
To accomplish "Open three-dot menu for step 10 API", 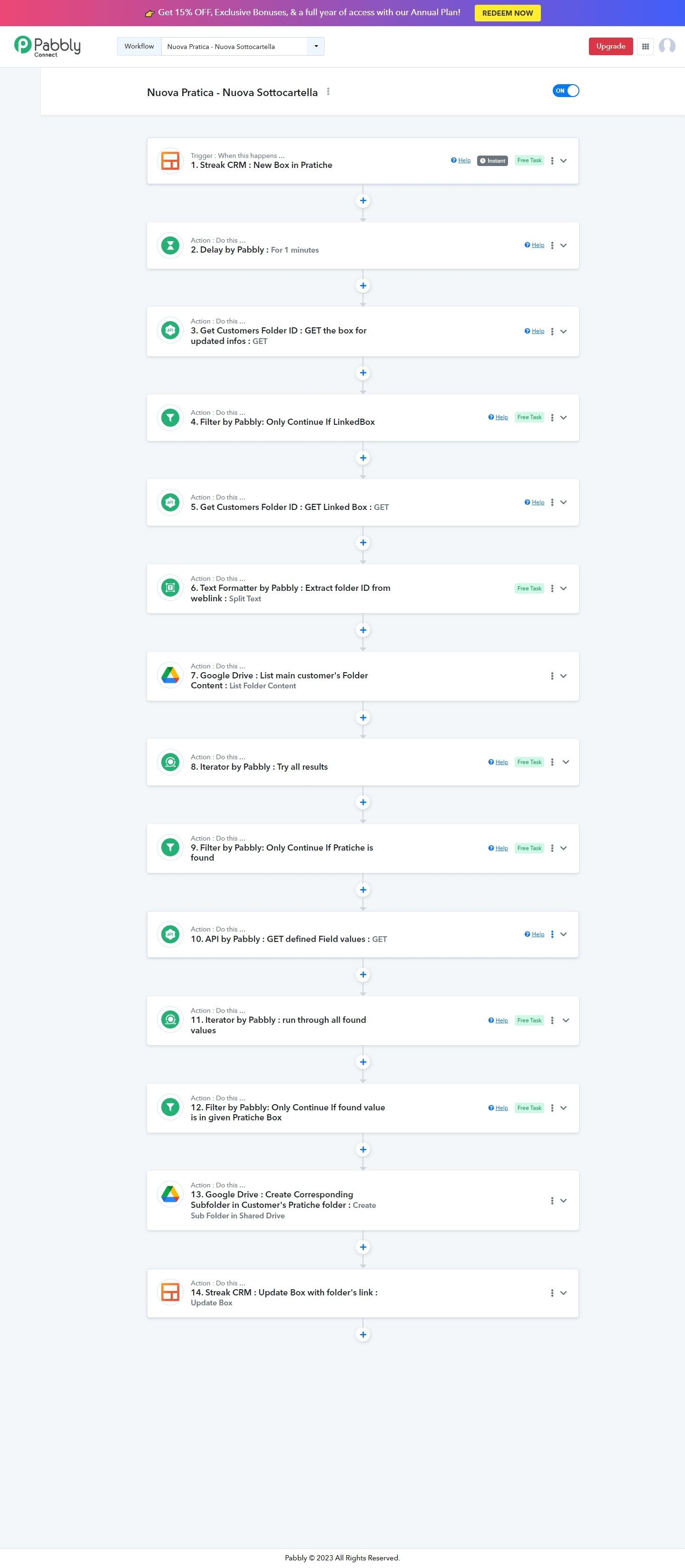I will 552,934.
